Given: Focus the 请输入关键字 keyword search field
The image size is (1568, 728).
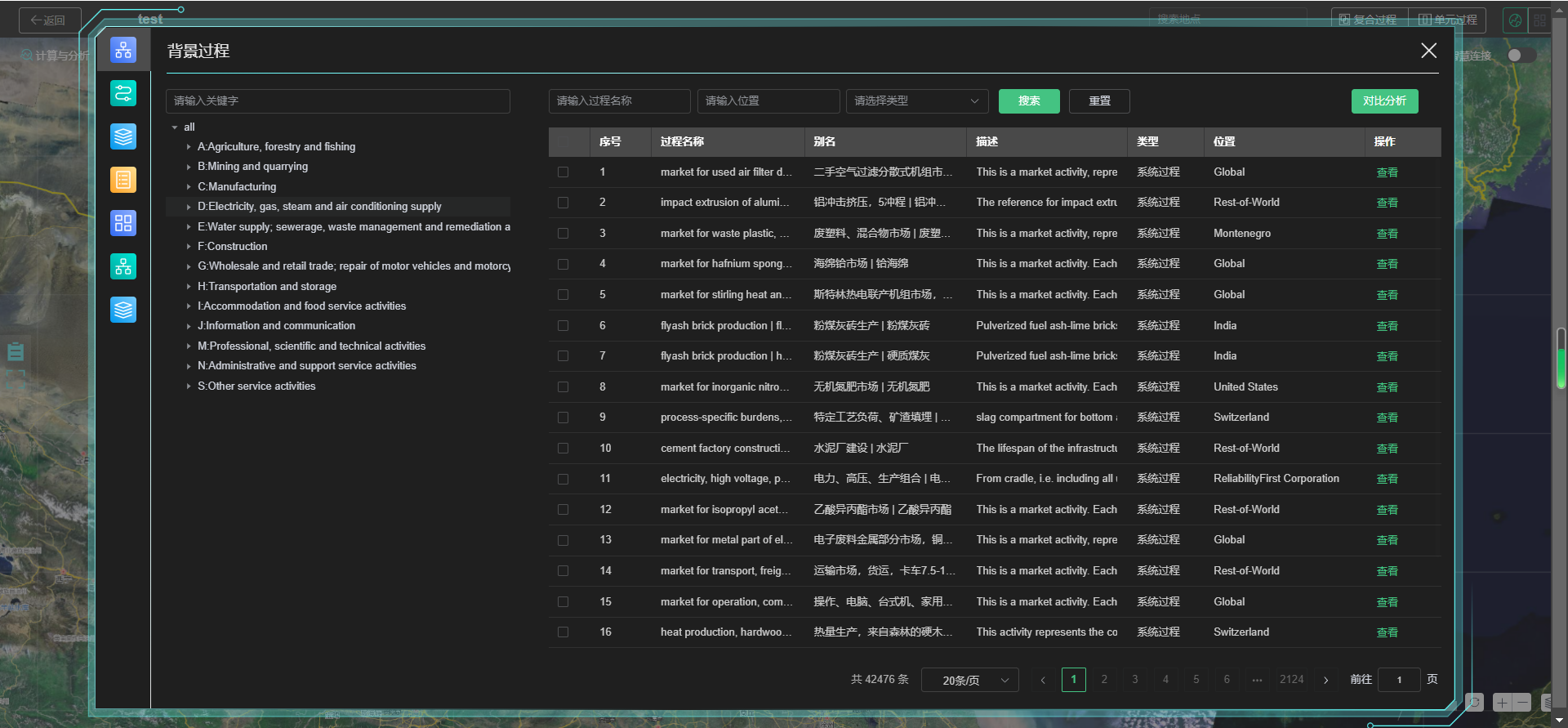Looking at the screenshot, I should tap(338, 101).
